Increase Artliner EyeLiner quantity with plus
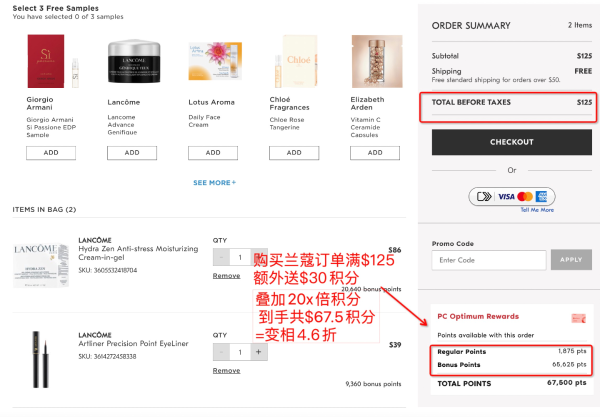 pyautogui.click(x=258, y=352)
